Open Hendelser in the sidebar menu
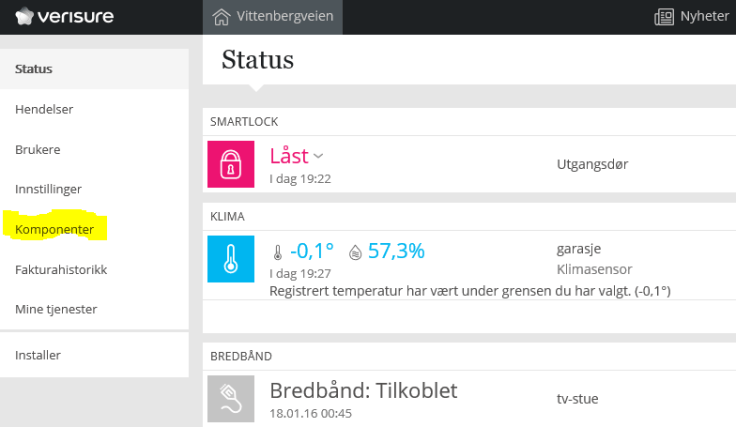 click(x=44, y=109)
